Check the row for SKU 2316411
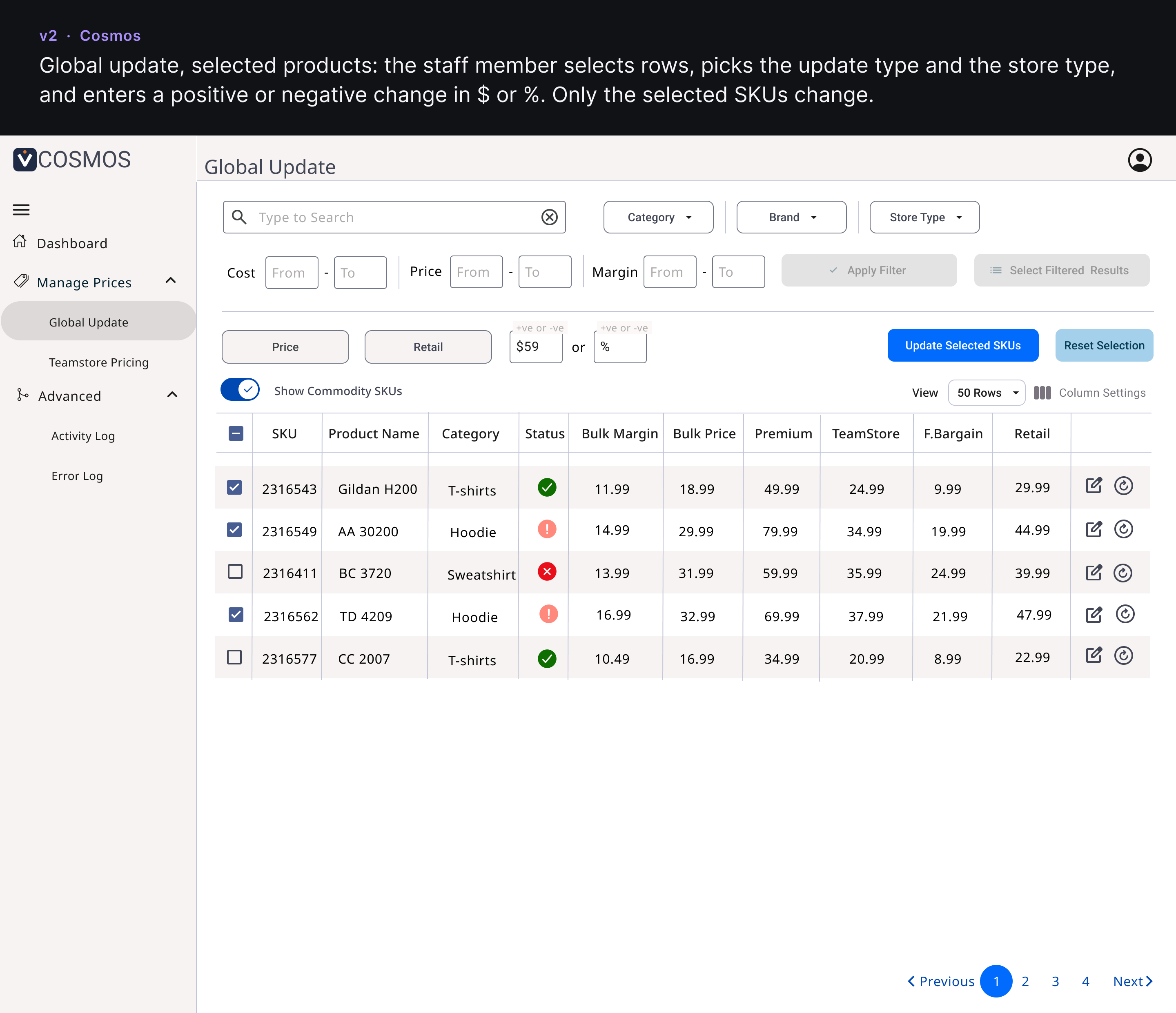Viewport: 1176px width, 1013px height. click(x=235, y=571)
